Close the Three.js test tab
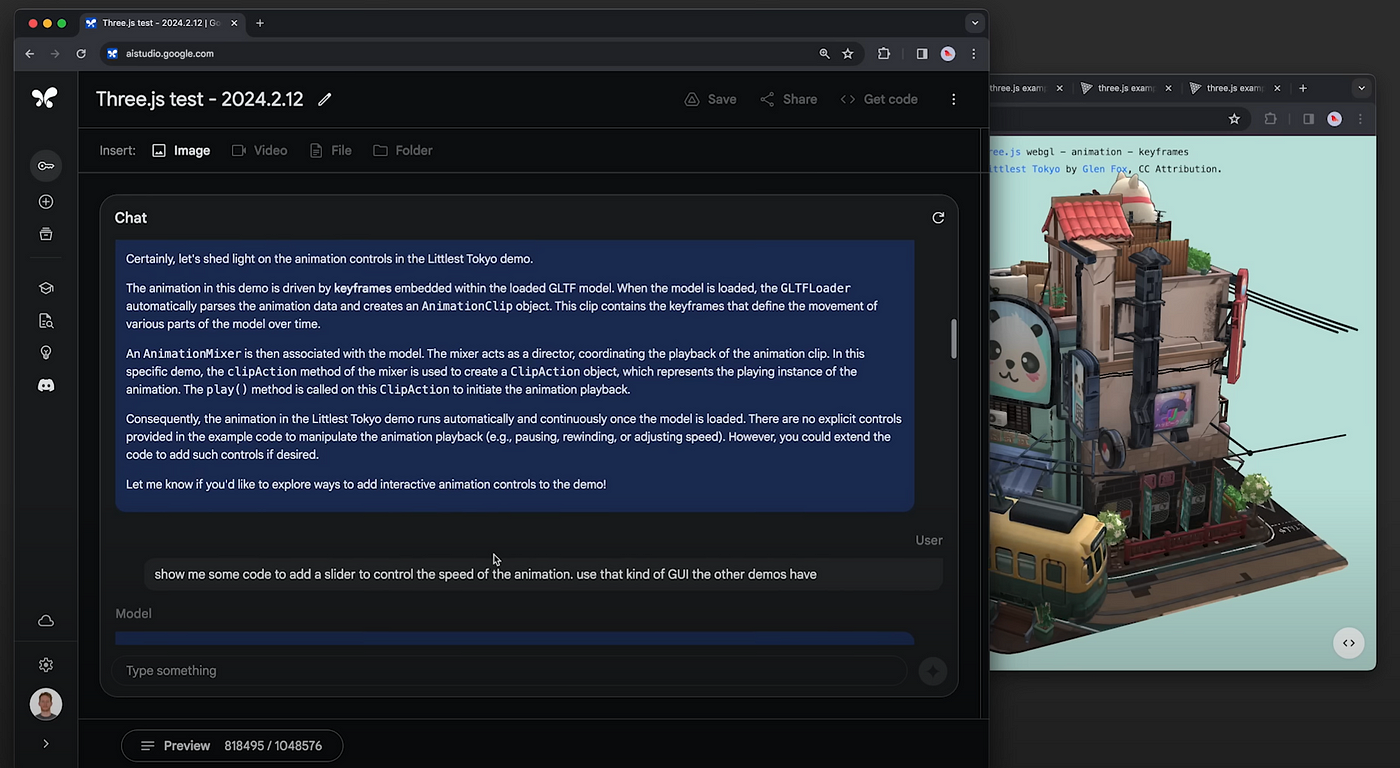This screenshot has height=768, width=1400. coord(235,23)
